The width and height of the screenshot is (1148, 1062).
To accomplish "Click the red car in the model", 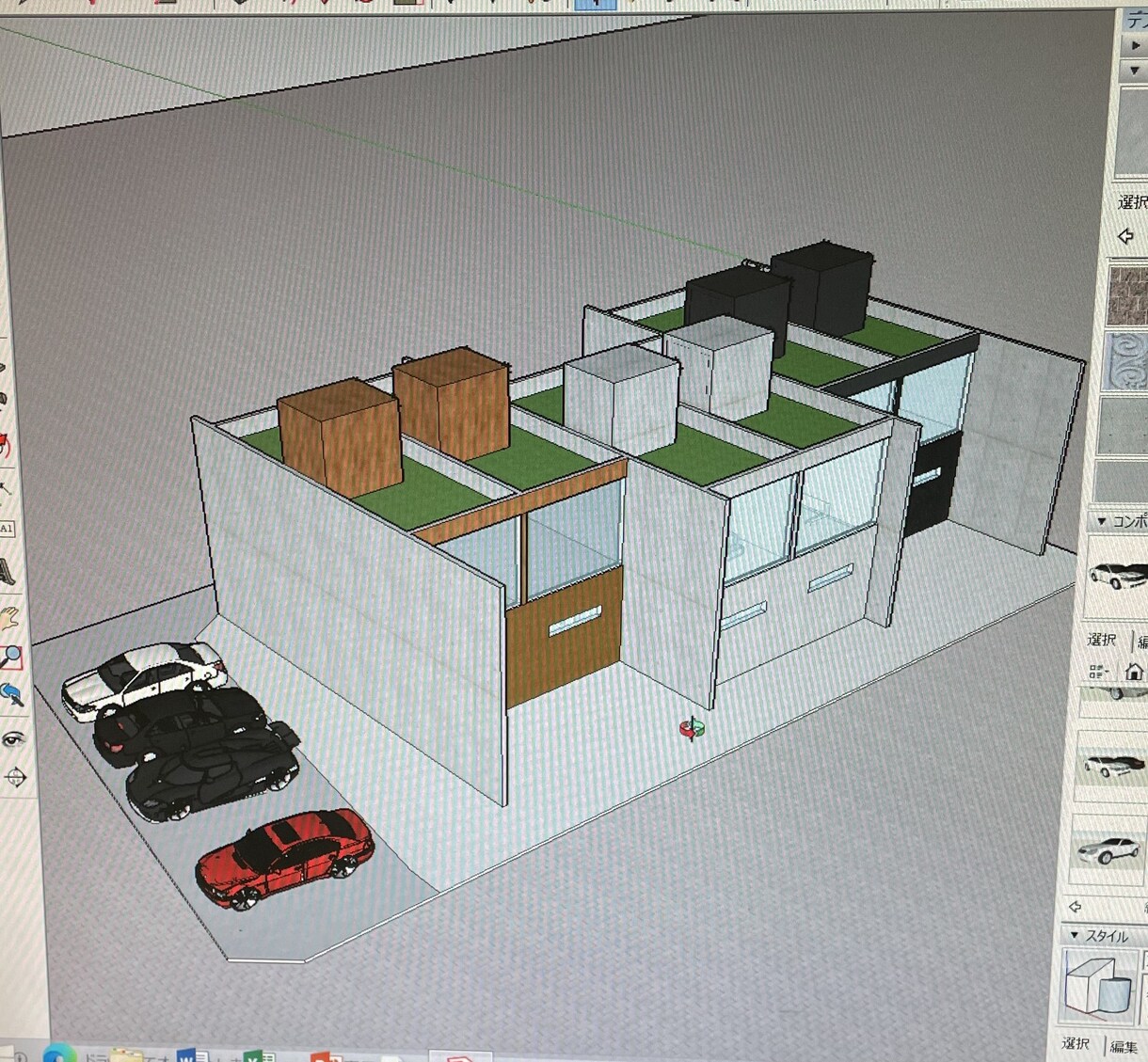I will [x=284, y=858].
